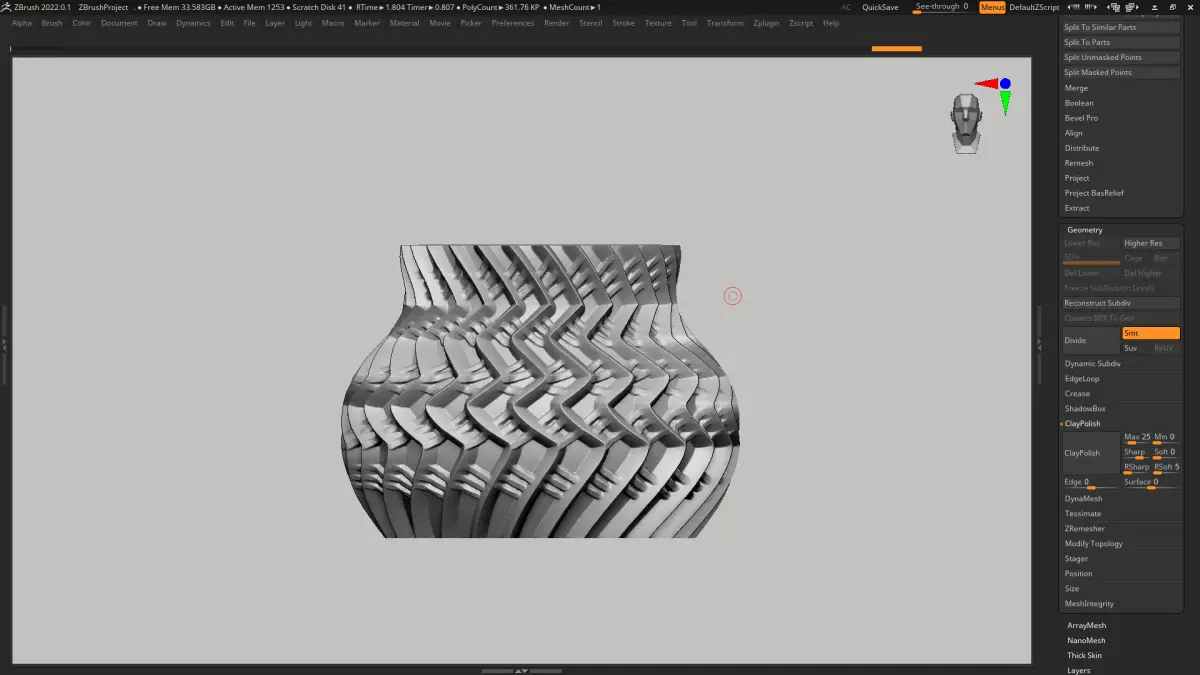Click Split To Parts button
The image size is (1200, 675).
coord(1121,42)
